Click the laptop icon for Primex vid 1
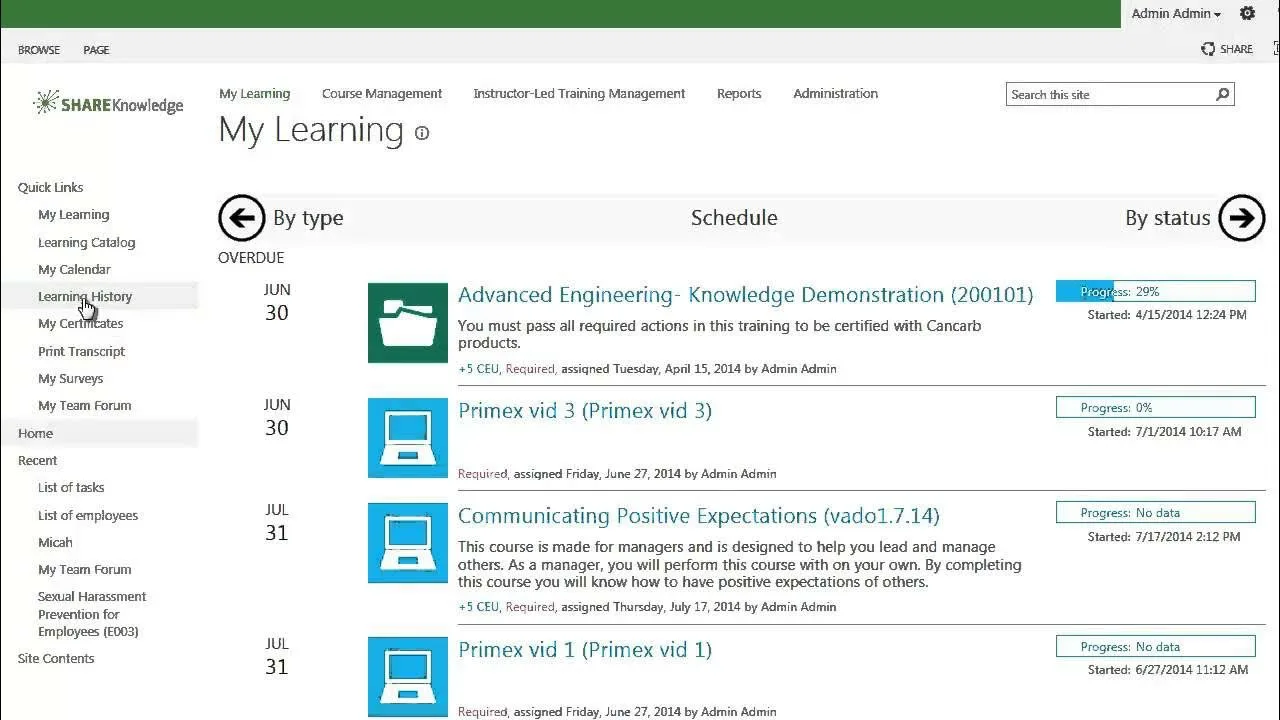 pyautogui.click(x=407, y=676)
